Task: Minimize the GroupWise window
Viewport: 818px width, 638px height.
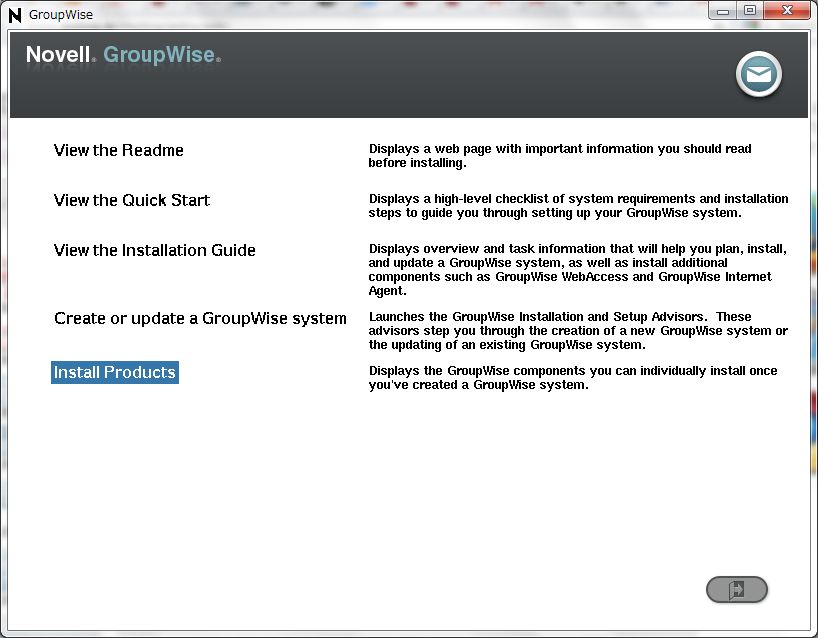Action: pos(723,11)
